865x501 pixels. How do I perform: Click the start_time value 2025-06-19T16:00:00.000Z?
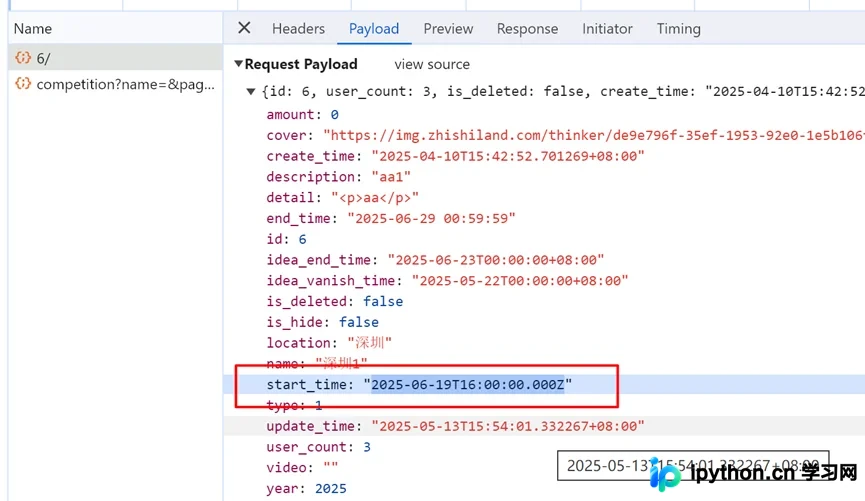(x=467, y=385)
